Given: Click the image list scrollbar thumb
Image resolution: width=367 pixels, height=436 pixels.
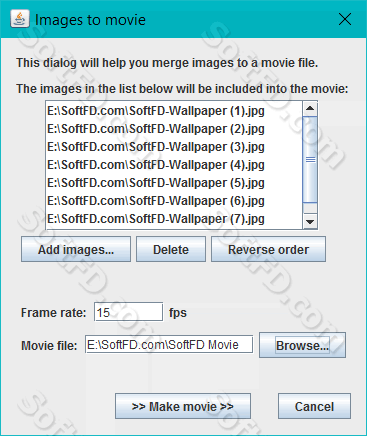Looking at the screenshot, I should tap(310, 159).
